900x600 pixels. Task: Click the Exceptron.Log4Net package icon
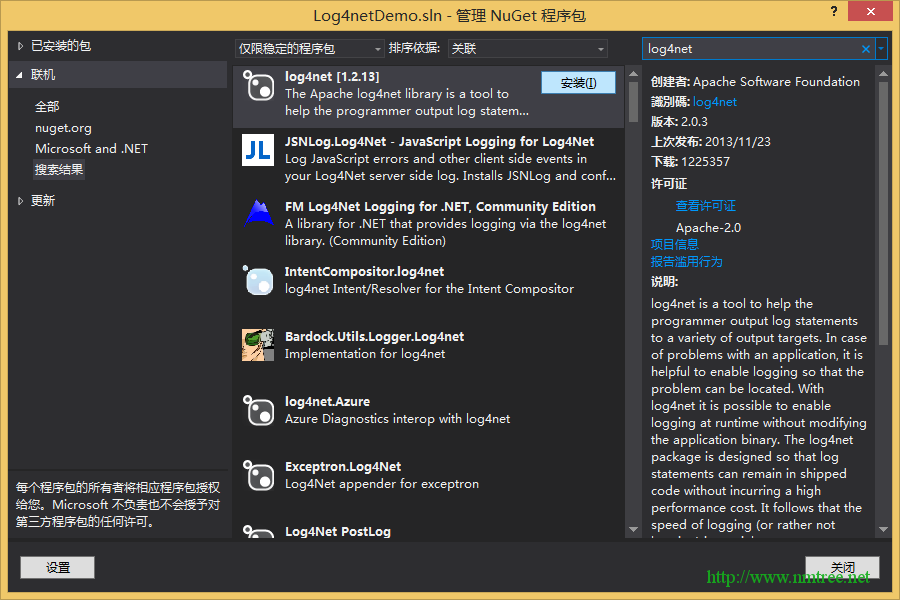tap(258, 475)
